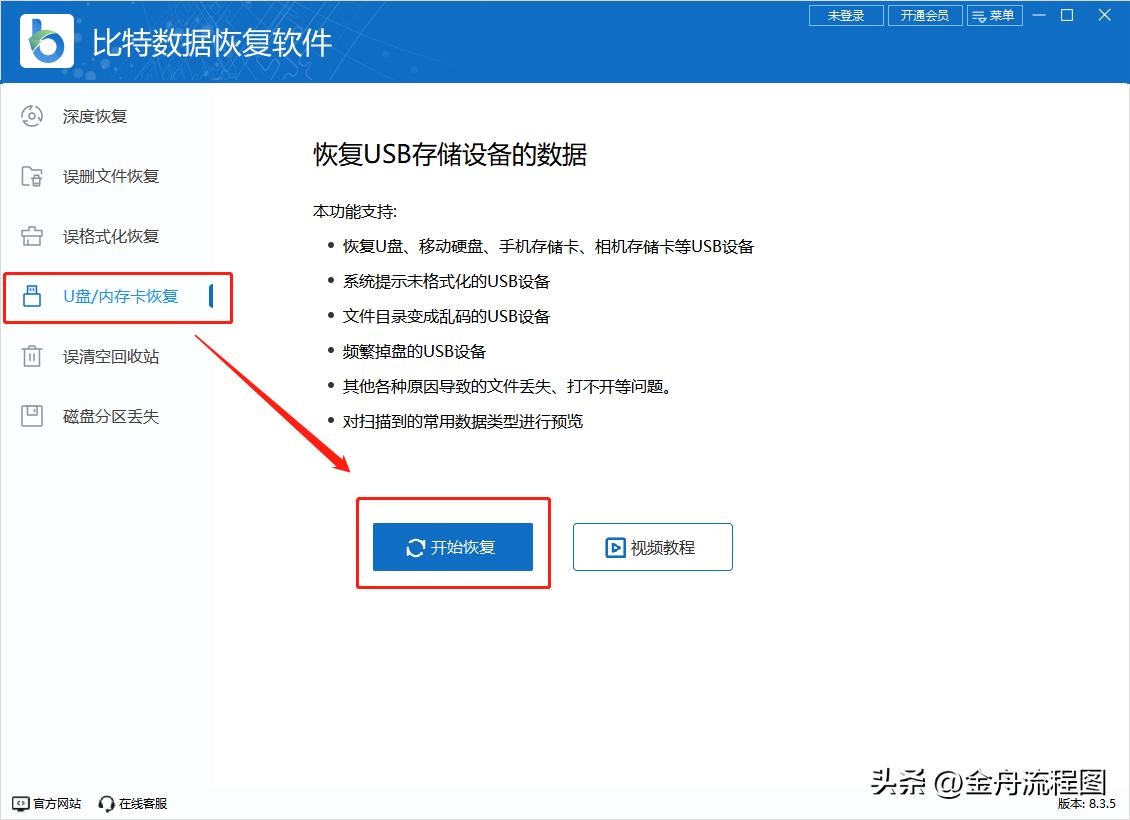Screen dimensions: 1130x820
Task: Click the 在线客服 headset icon
Action: tap(105, 803)
